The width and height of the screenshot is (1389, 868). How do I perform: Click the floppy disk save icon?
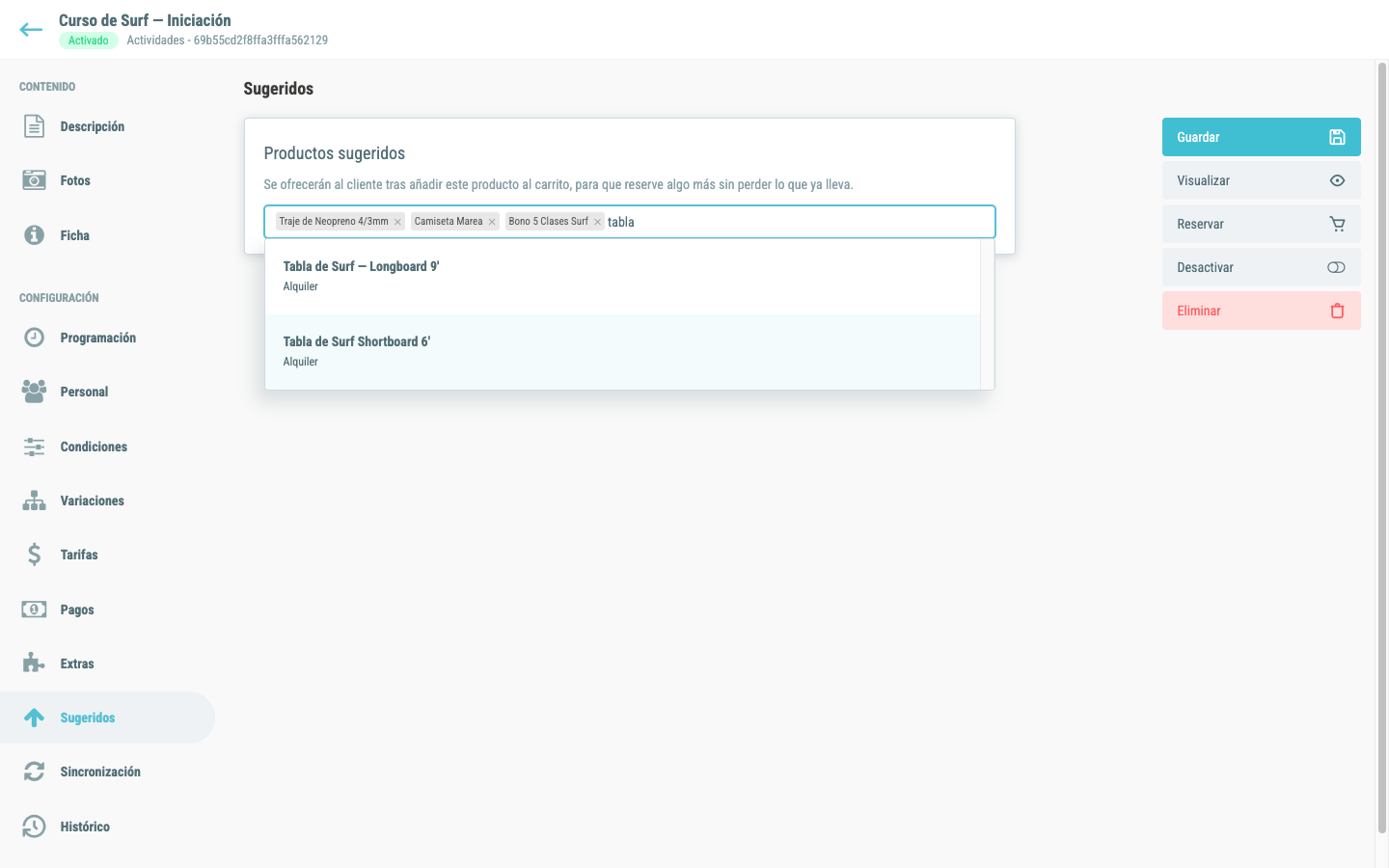click(x=1337, y=137)
